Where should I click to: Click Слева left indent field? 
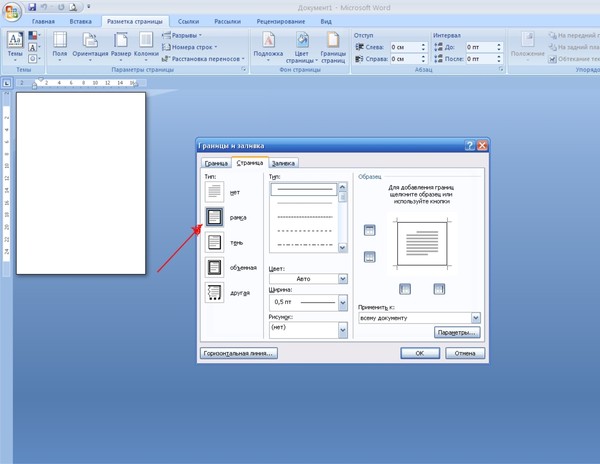pyautogui.click(x=405, y=47)
